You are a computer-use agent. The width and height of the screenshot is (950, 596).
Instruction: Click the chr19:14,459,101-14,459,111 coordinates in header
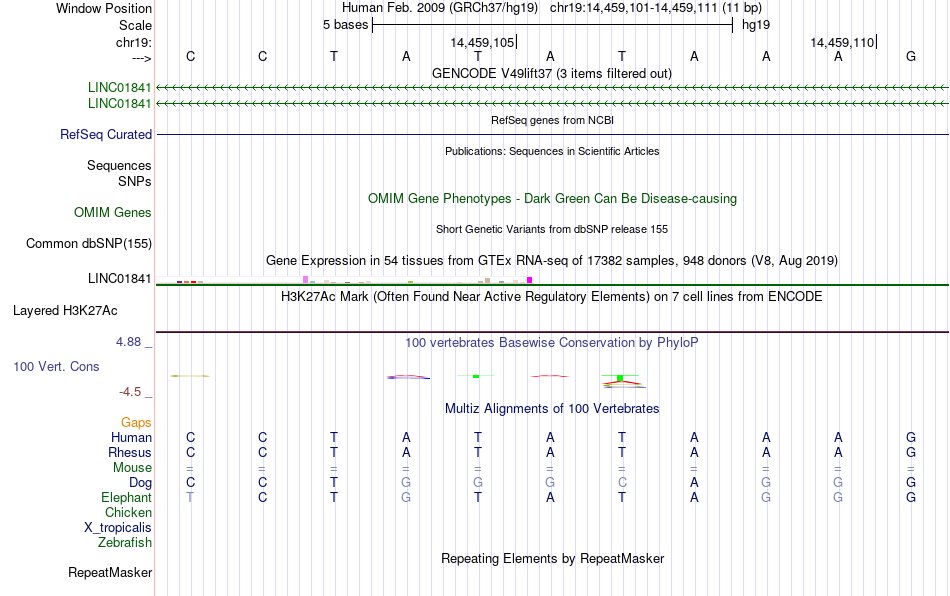point(633,8)
